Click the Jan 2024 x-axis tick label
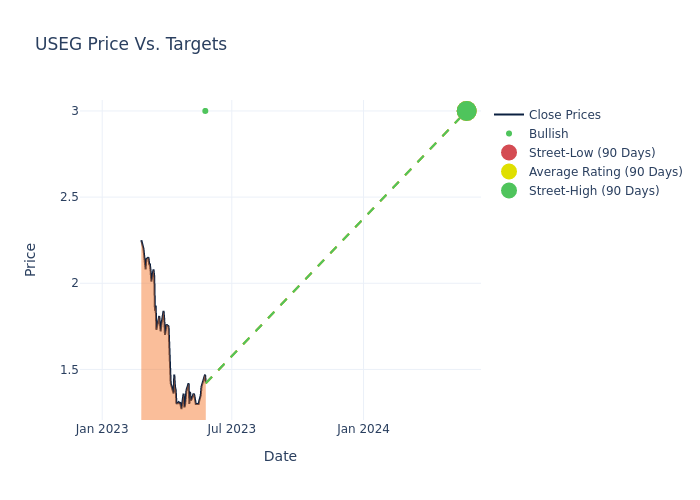This screenshot has width=700, height=500. pyautogui.click(x=363, y=429)
